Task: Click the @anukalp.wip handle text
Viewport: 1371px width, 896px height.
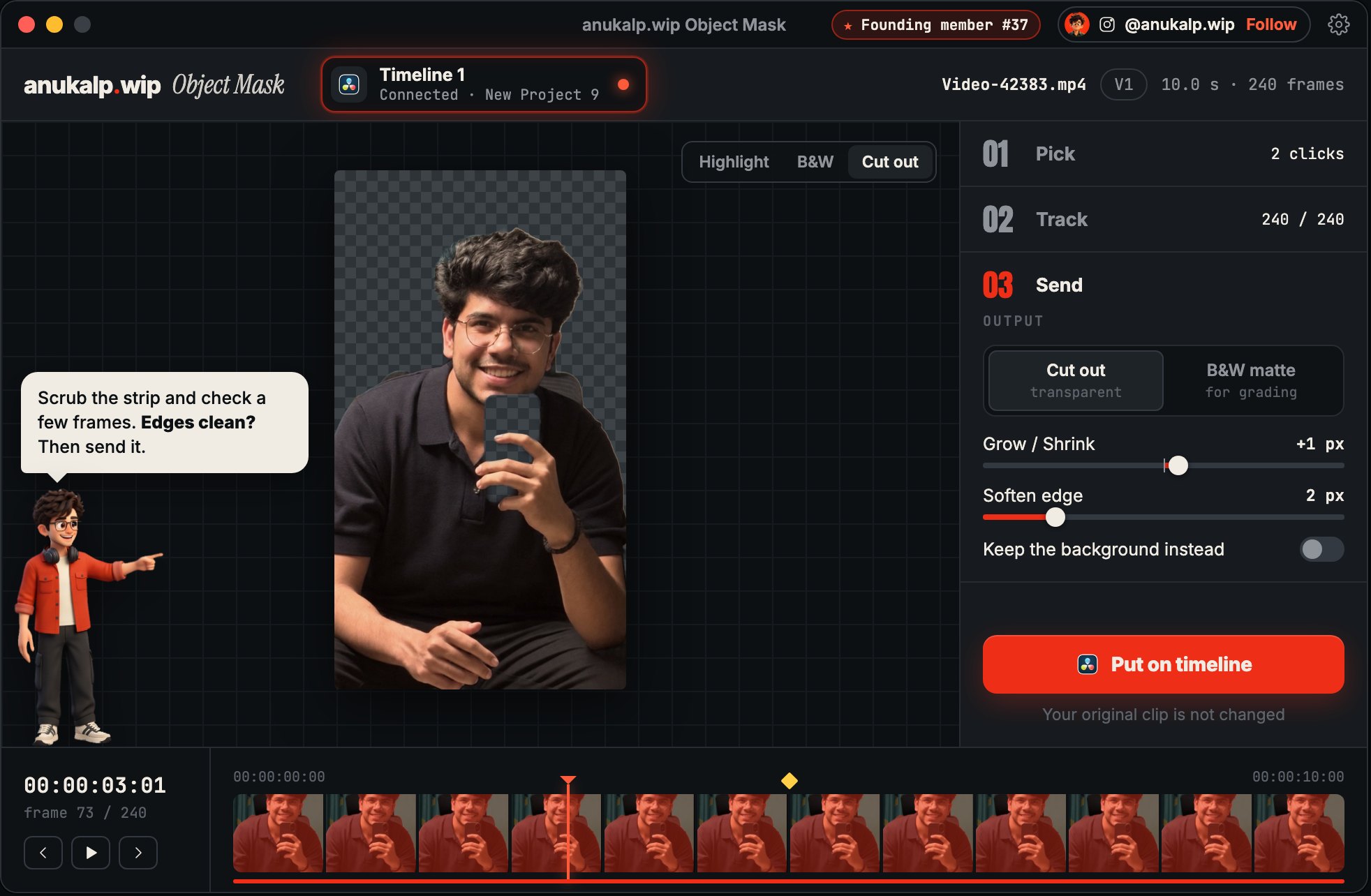Action: [1179, 25]
